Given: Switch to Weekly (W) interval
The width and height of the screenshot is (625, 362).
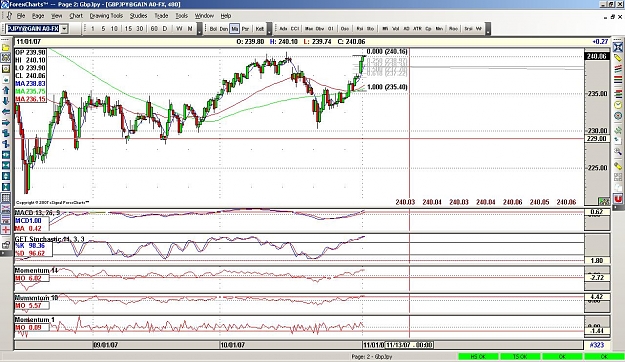Looking at the screenshot, I should pos(179,29).
